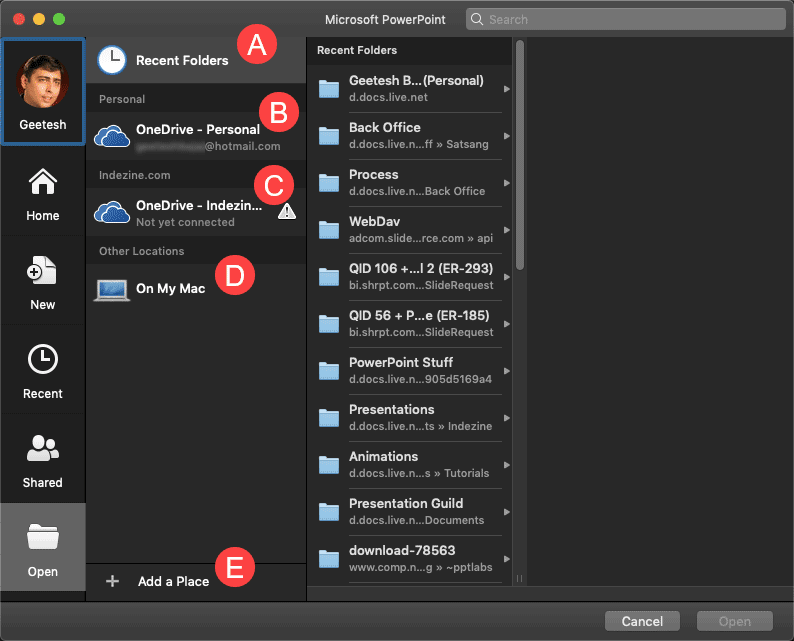Click the Cancel button
Viewport: 794px width, 641px height.
click(642, 621)
